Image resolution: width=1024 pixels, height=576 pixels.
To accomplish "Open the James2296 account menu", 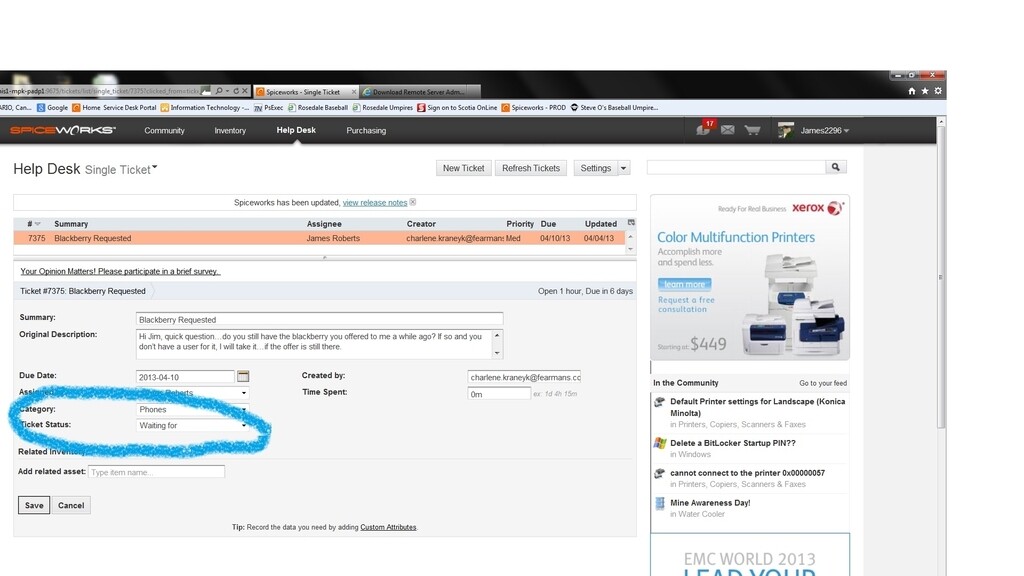I will (x=823, y=129).
